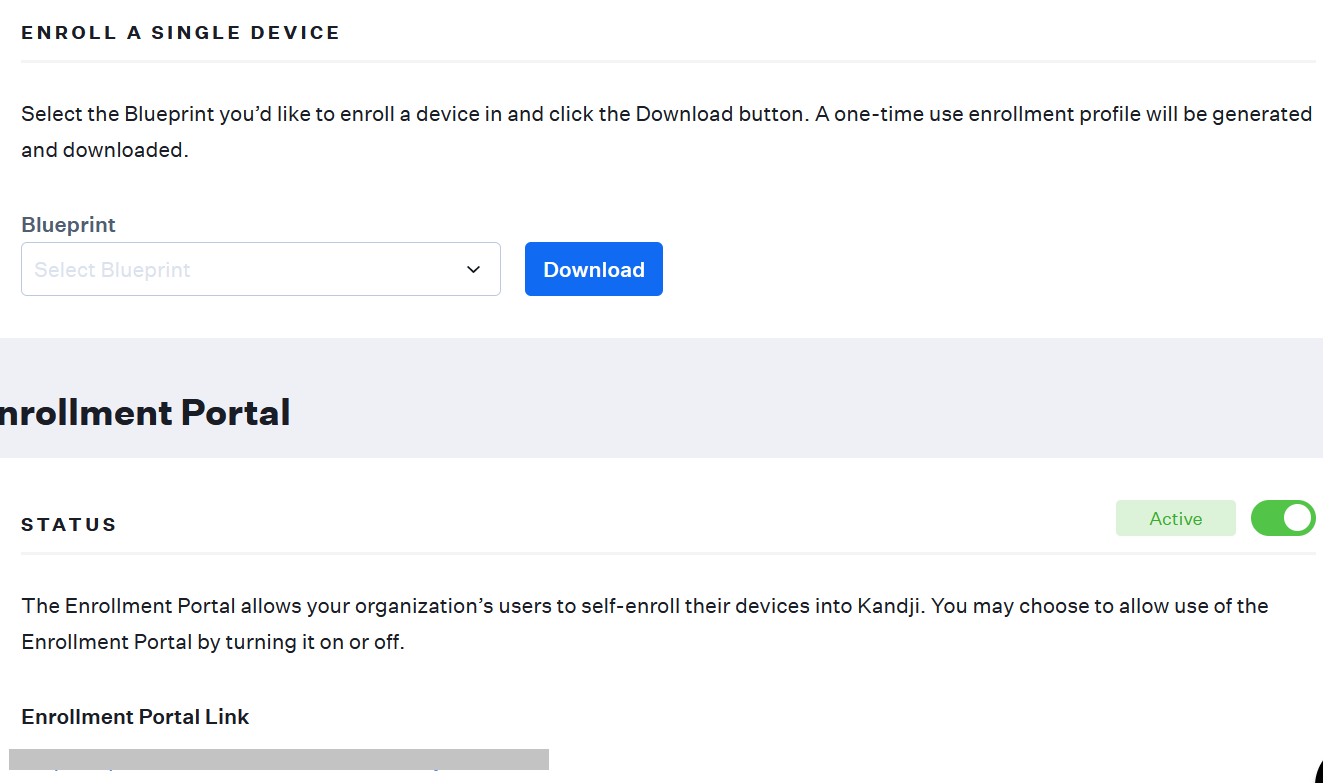
Task: Click the Enrollment Portal Link label
Action: 135,717
